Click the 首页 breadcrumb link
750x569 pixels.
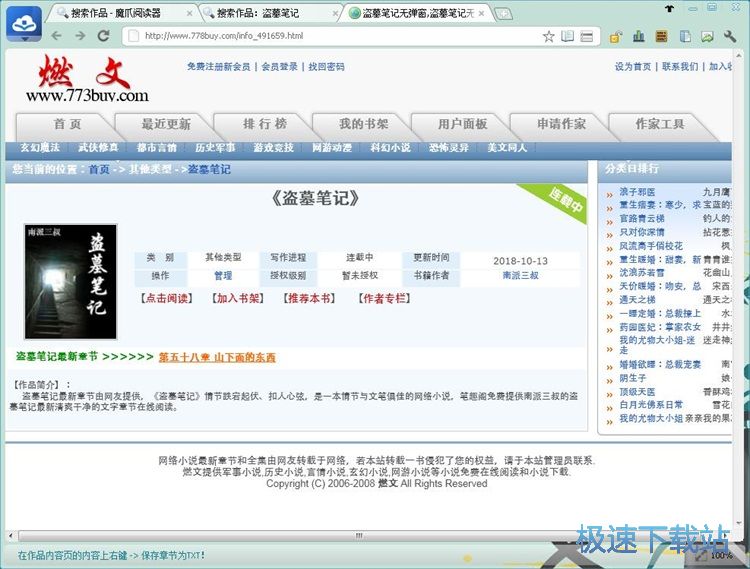click(99, 169)
